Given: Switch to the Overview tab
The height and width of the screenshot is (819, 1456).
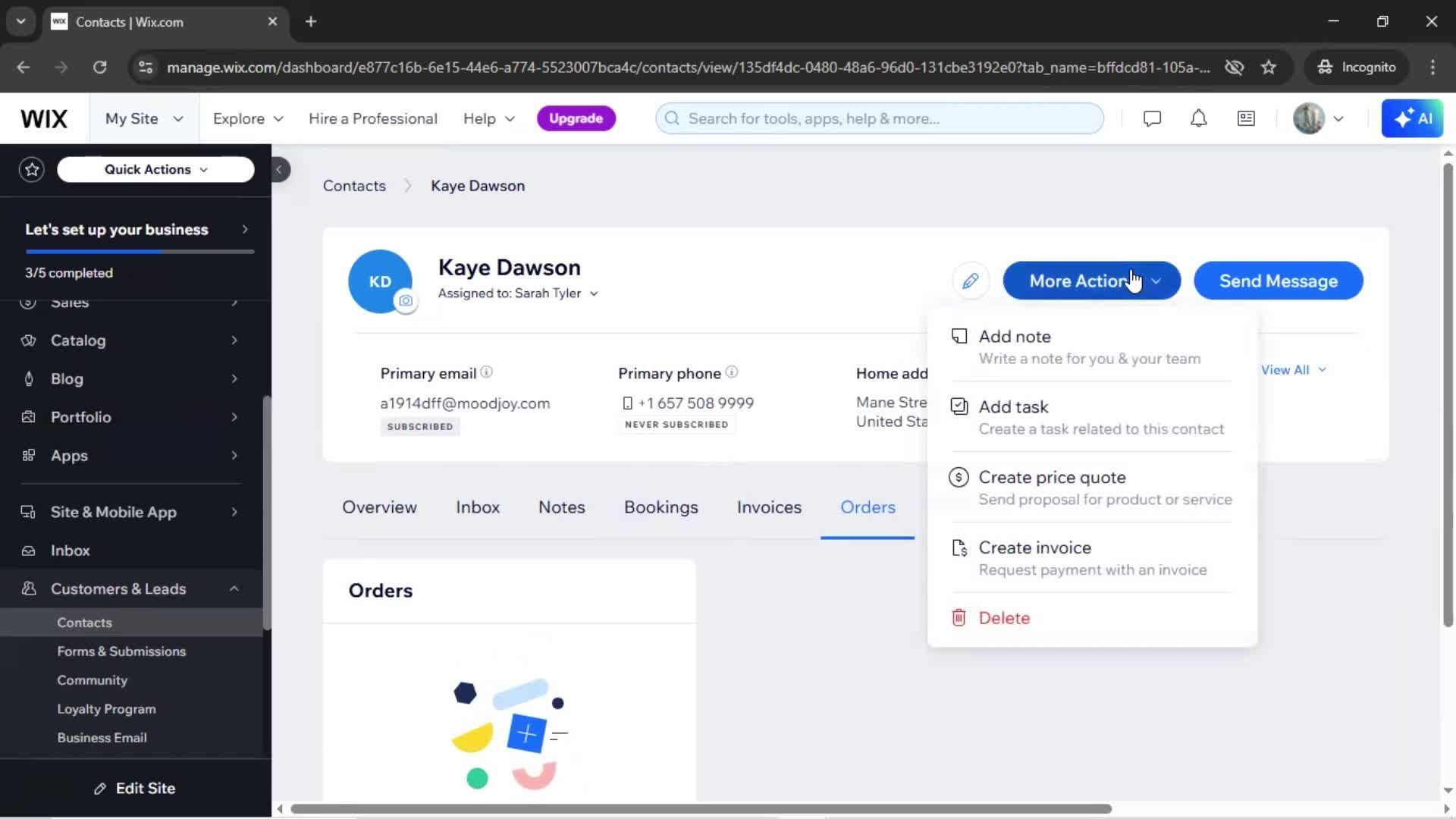Looking at the screenshot, I should pyautogui.click(x=379, y=507).
